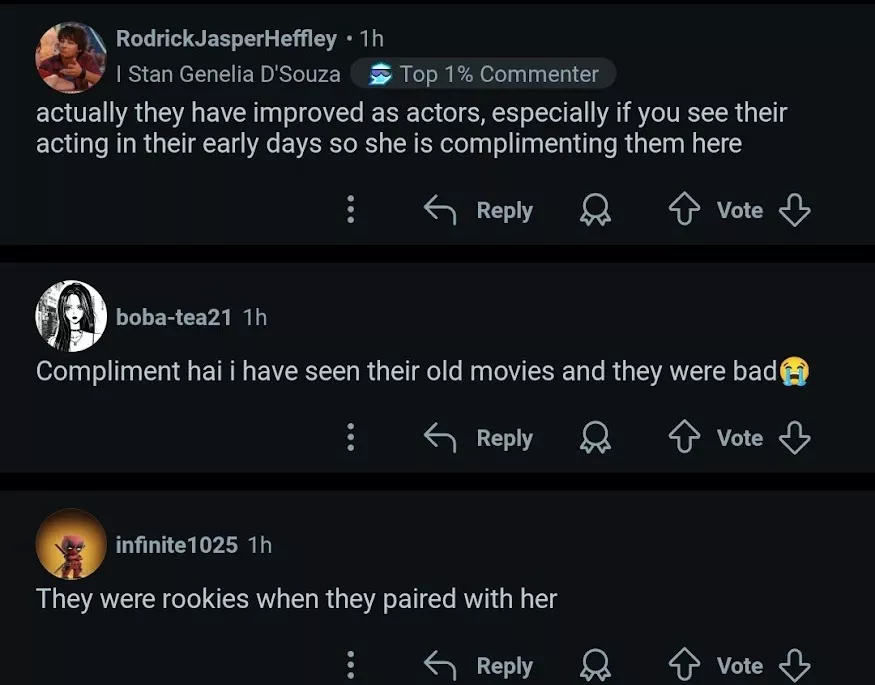Open more options on RodrickJasperHeffley's comment

click(350, 210)
